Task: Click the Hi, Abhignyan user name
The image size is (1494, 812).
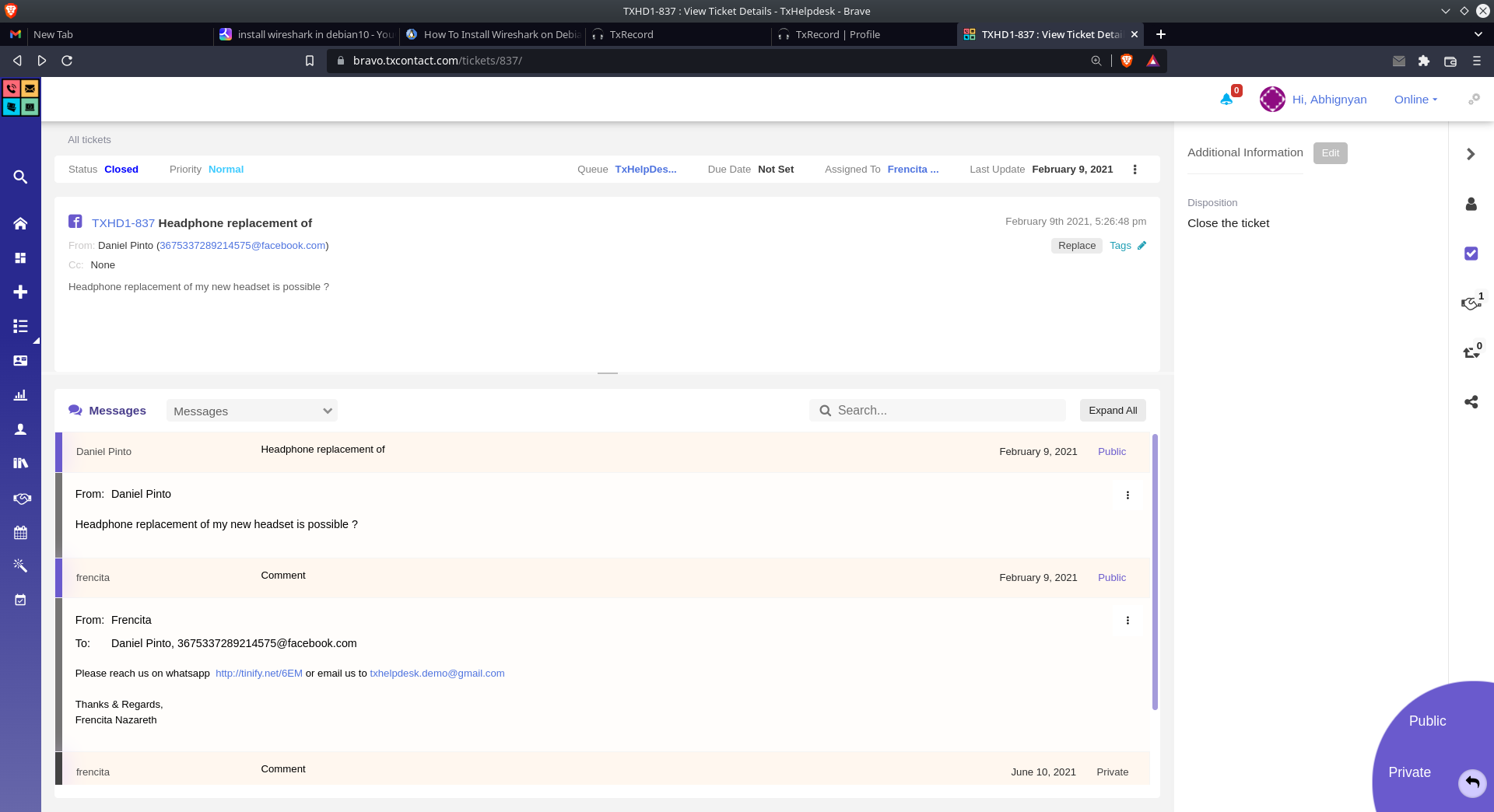Action: click(1329, 100)
